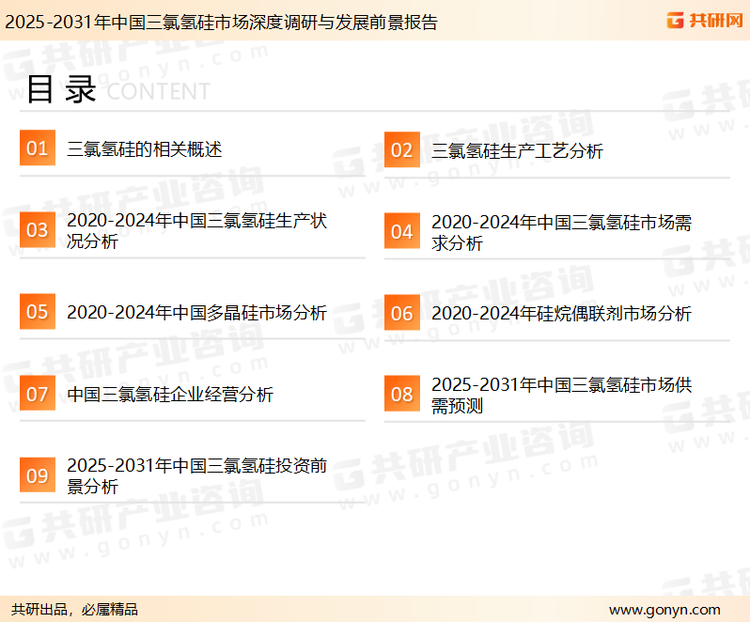Click the orange 04 chapter number badge
750x622 pixels.
(402, 231)
